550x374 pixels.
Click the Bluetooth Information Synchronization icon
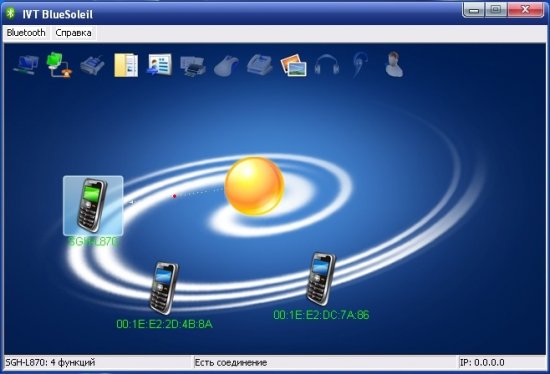pos(159,65)
